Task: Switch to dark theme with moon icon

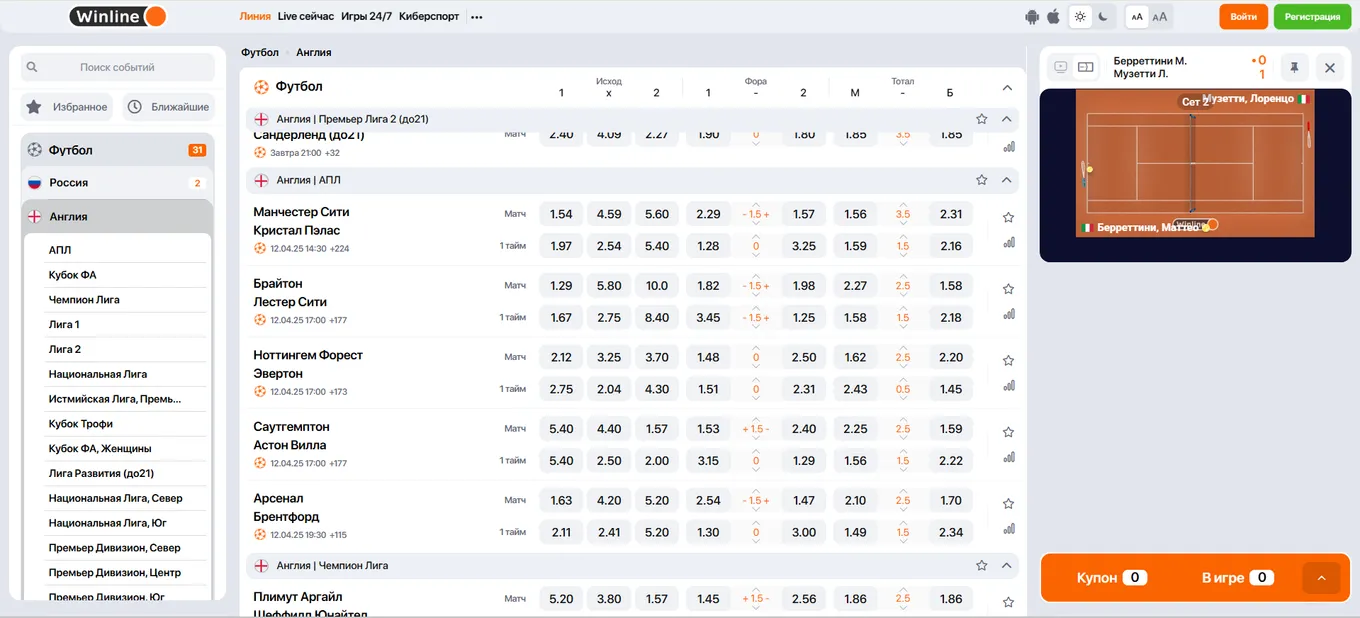Action: point(1104,16)
